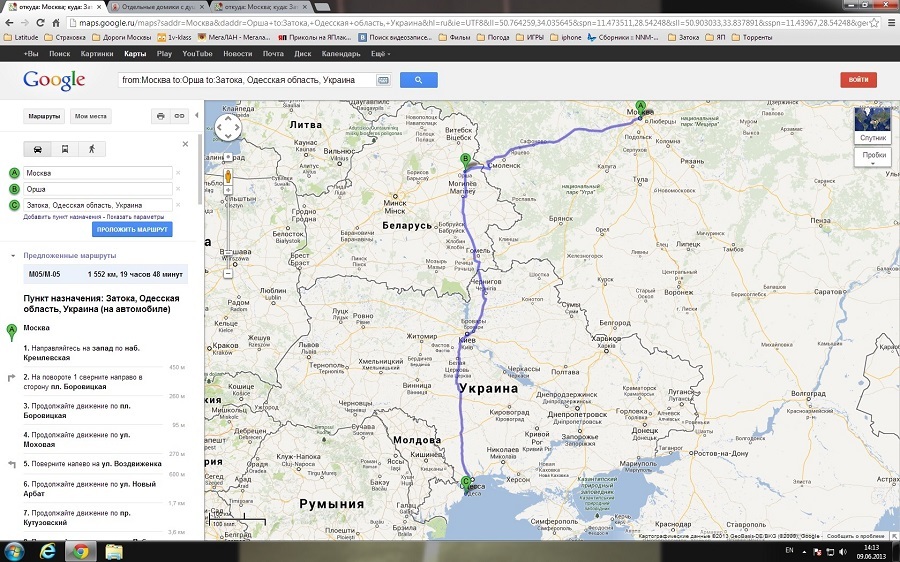Open the Ещё menu in Google bar
The image size is (900, 562).
[380, 53]
